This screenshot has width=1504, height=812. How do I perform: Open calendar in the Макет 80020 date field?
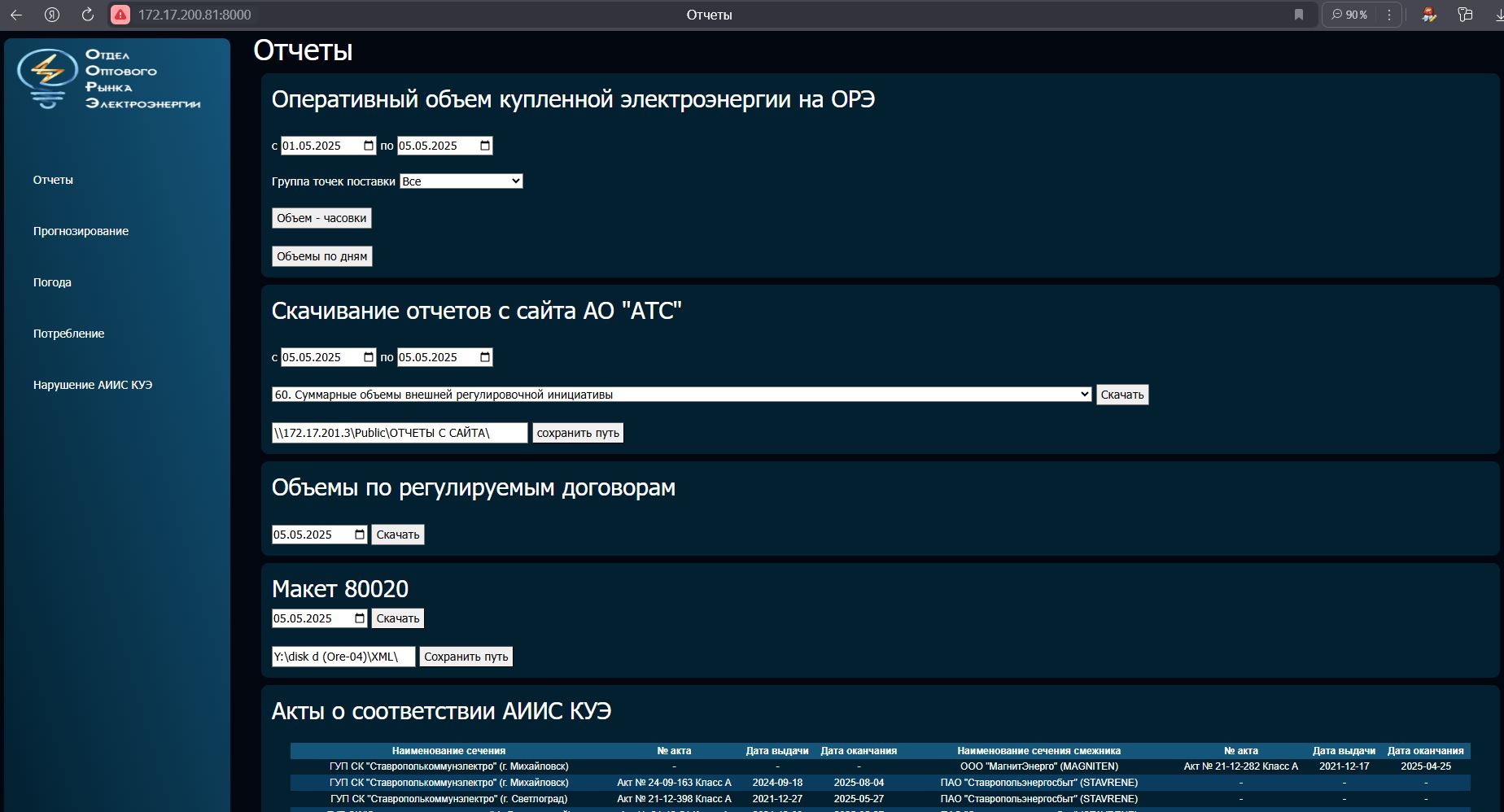coord(360,618)
